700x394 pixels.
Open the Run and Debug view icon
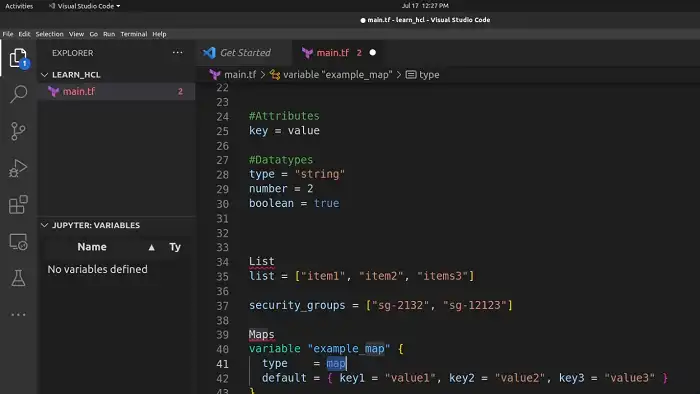click(18, 168)
